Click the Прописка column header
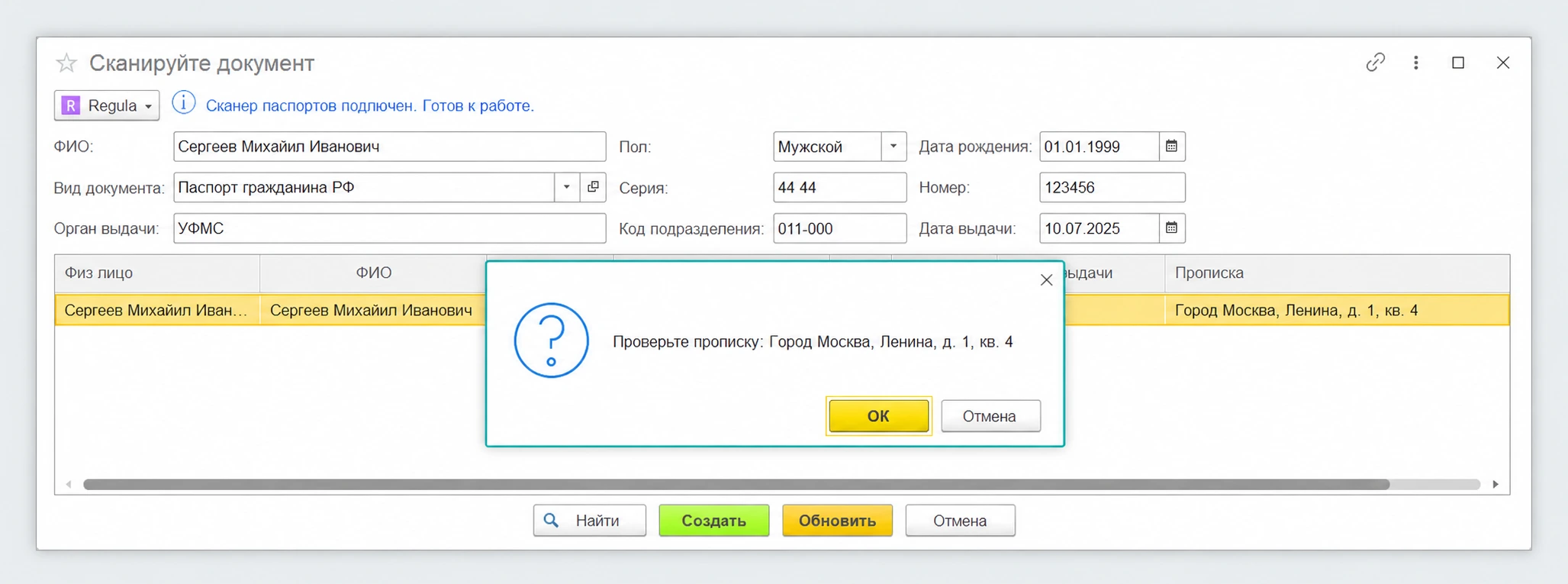The height and width of the screenshot is (584, 1568). pyautogui.click(x=1337, y=273)
